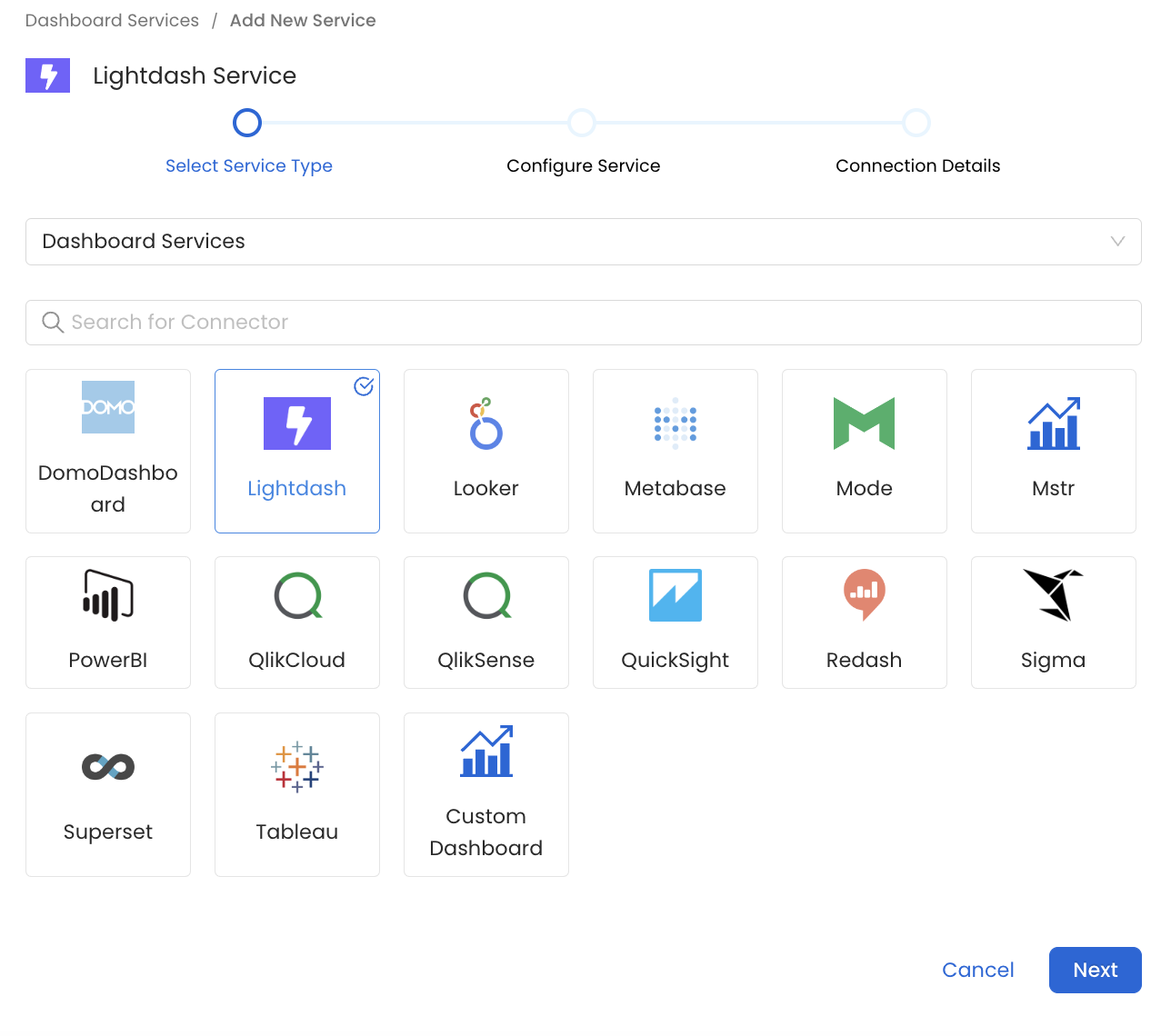
Task: Choose the Tableau service icon
Action: point(297,767)
